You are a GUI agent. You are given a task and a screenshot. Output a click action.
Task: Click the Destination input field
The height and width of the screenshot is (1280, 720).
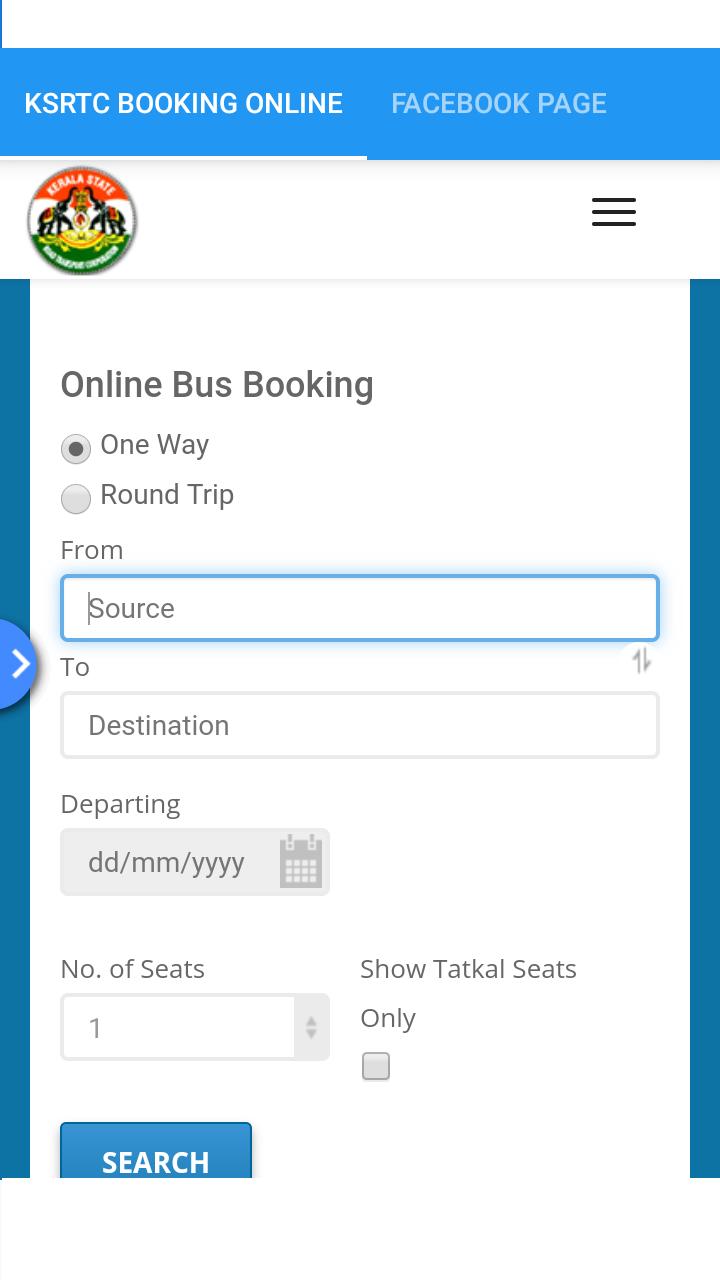(x=359, y=725)
